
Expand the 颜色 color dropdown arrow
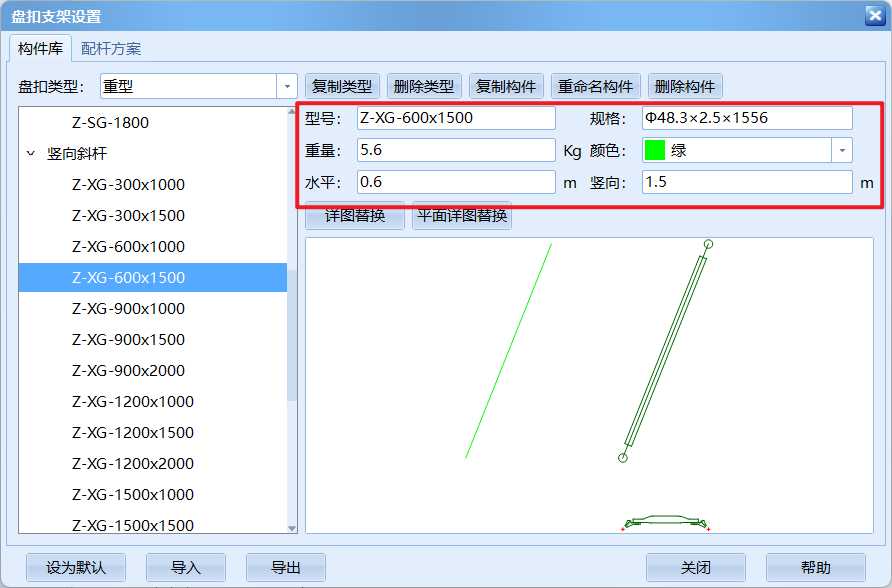842,150
